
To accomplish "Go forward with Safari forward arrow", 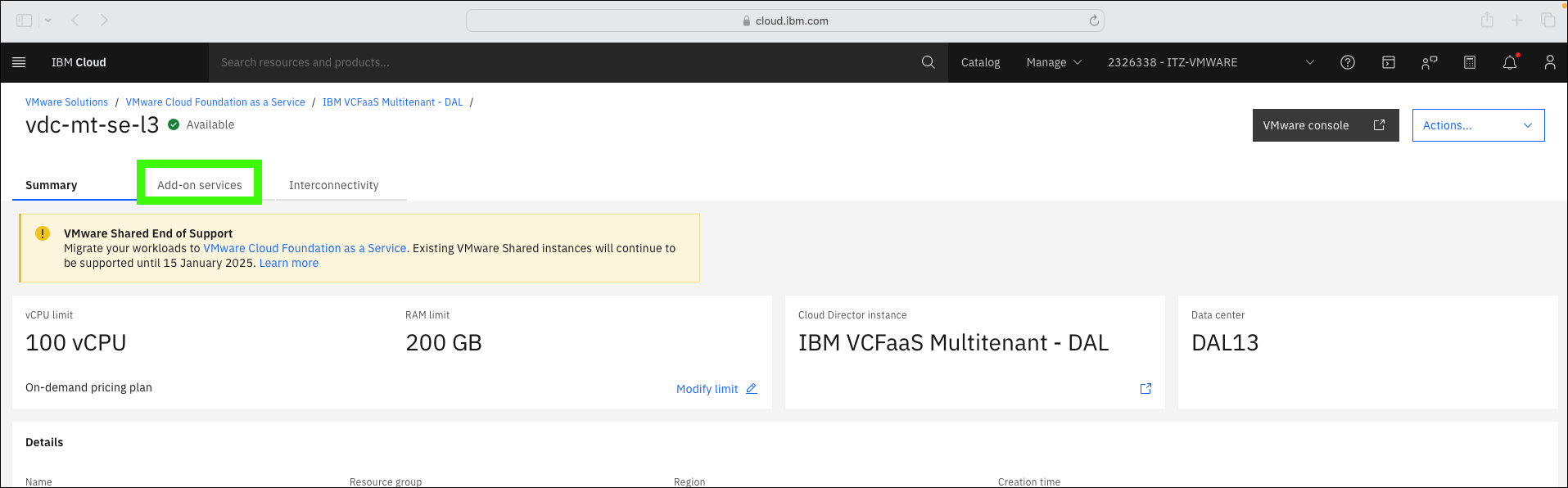I will [x=104, y=20].
